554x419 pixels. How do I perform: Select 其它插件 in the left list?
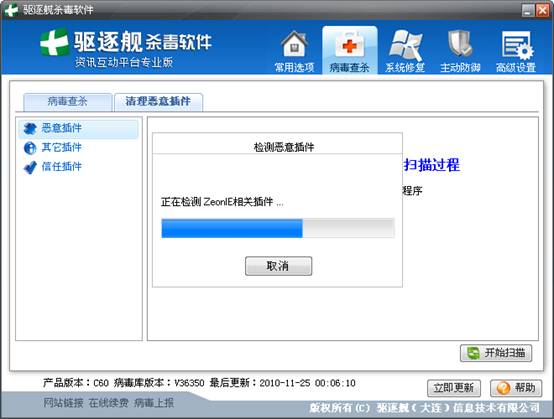tap(78, 148)
